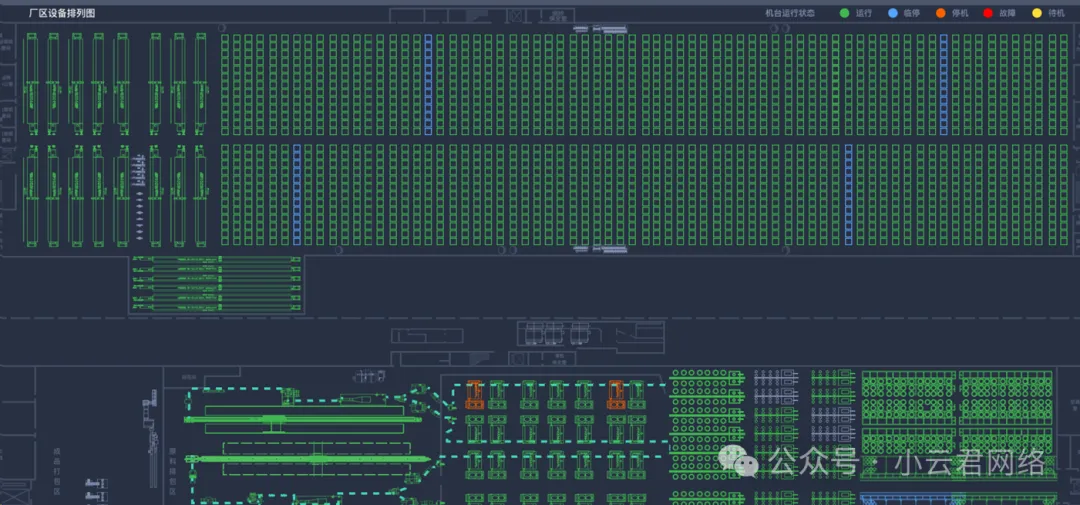Click the red 故障 status legend dot
1080x505 pixels.
[988, 13]
